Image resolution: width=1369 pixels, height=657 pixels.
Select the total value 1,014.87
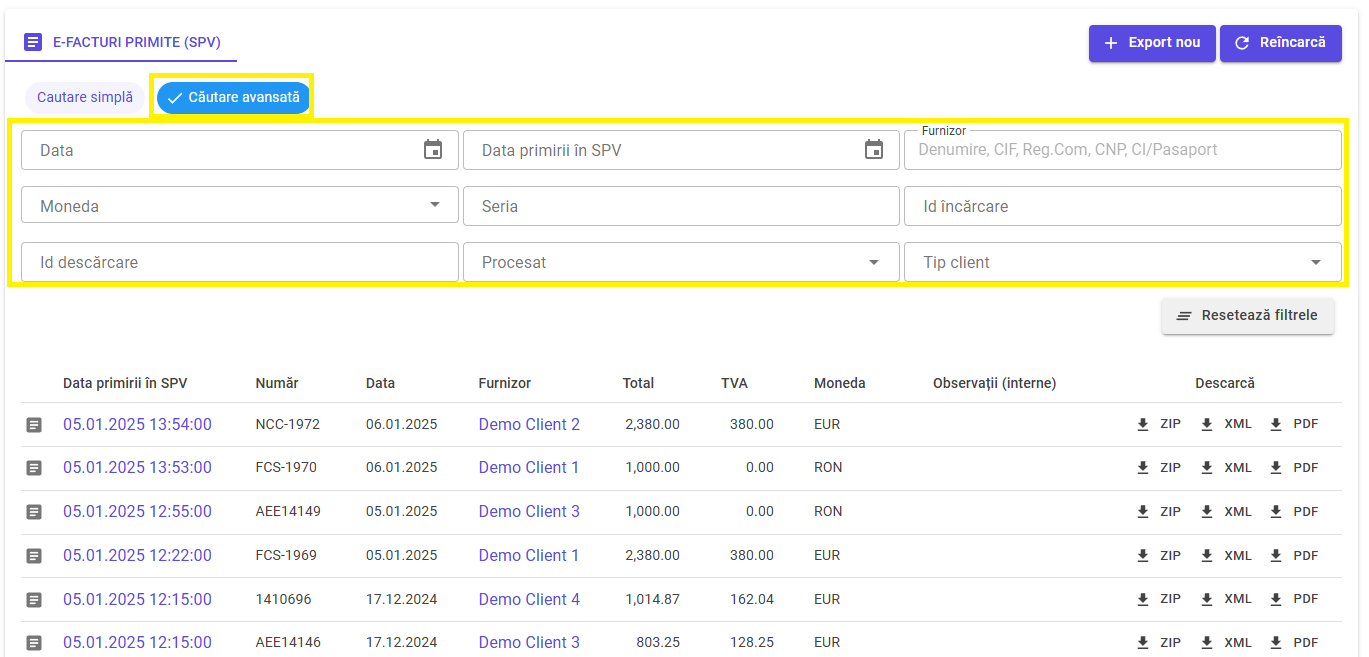(x=652, y=600)
